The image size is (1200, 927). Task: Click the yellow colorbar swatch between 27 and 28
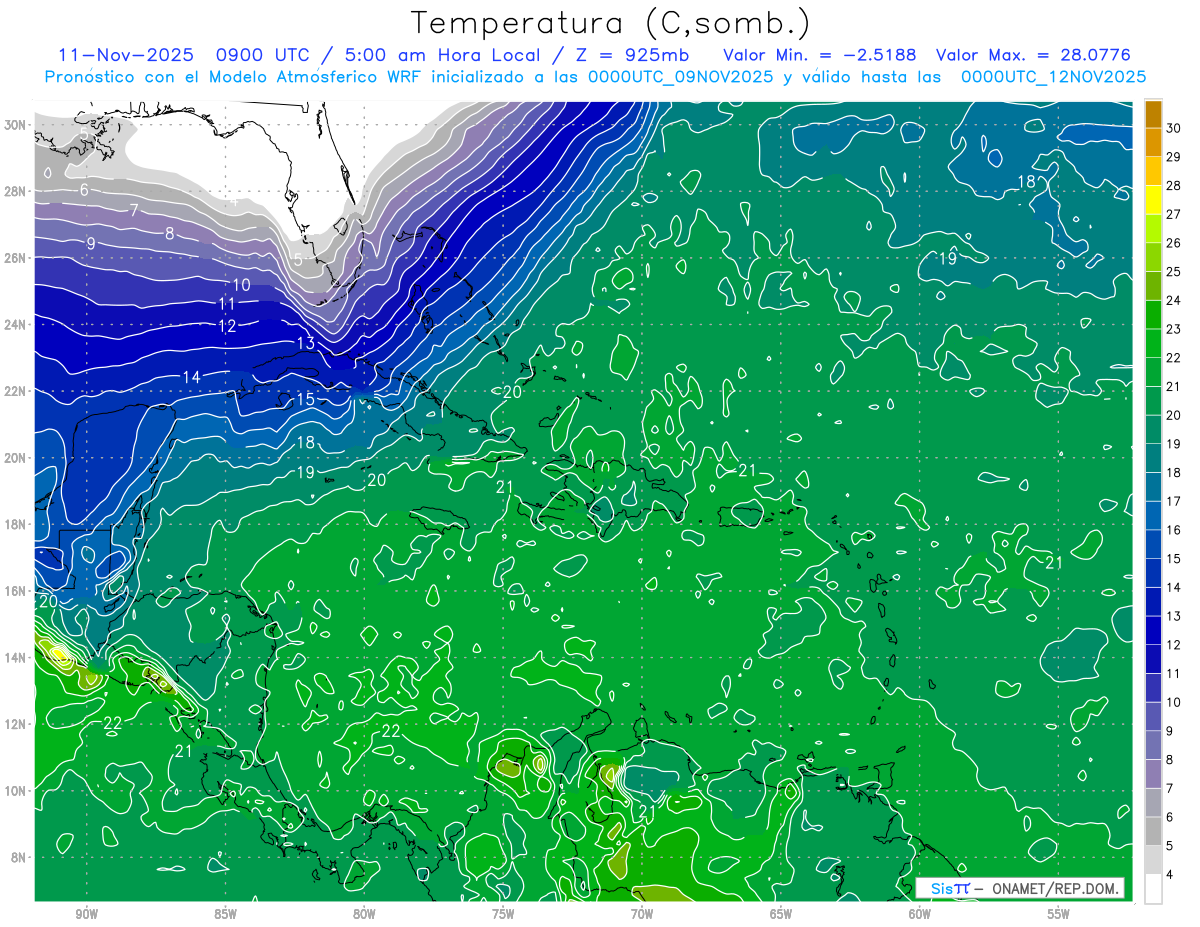click(1153, 200)
